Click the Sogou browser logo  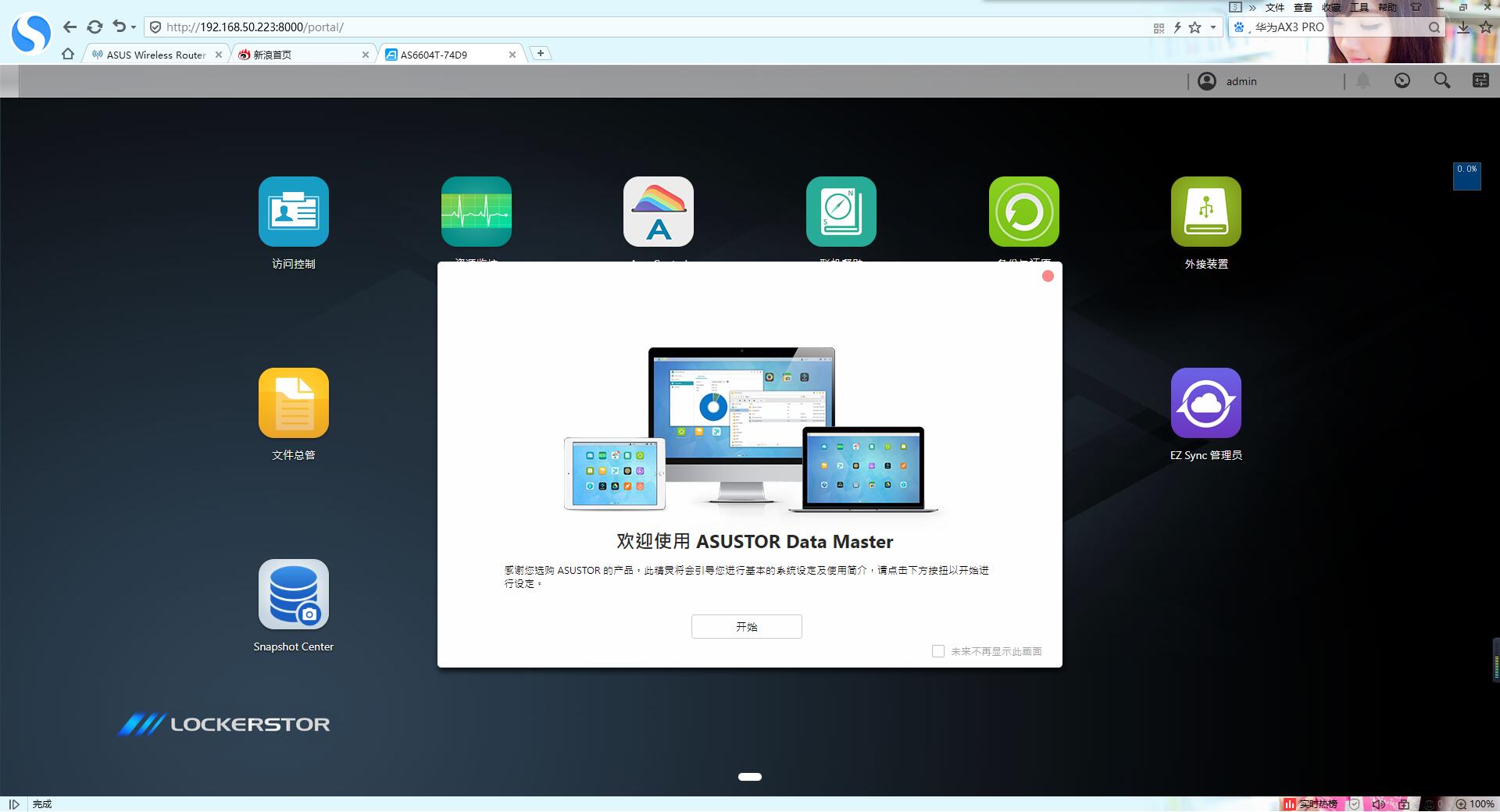[x=31, y=34]
